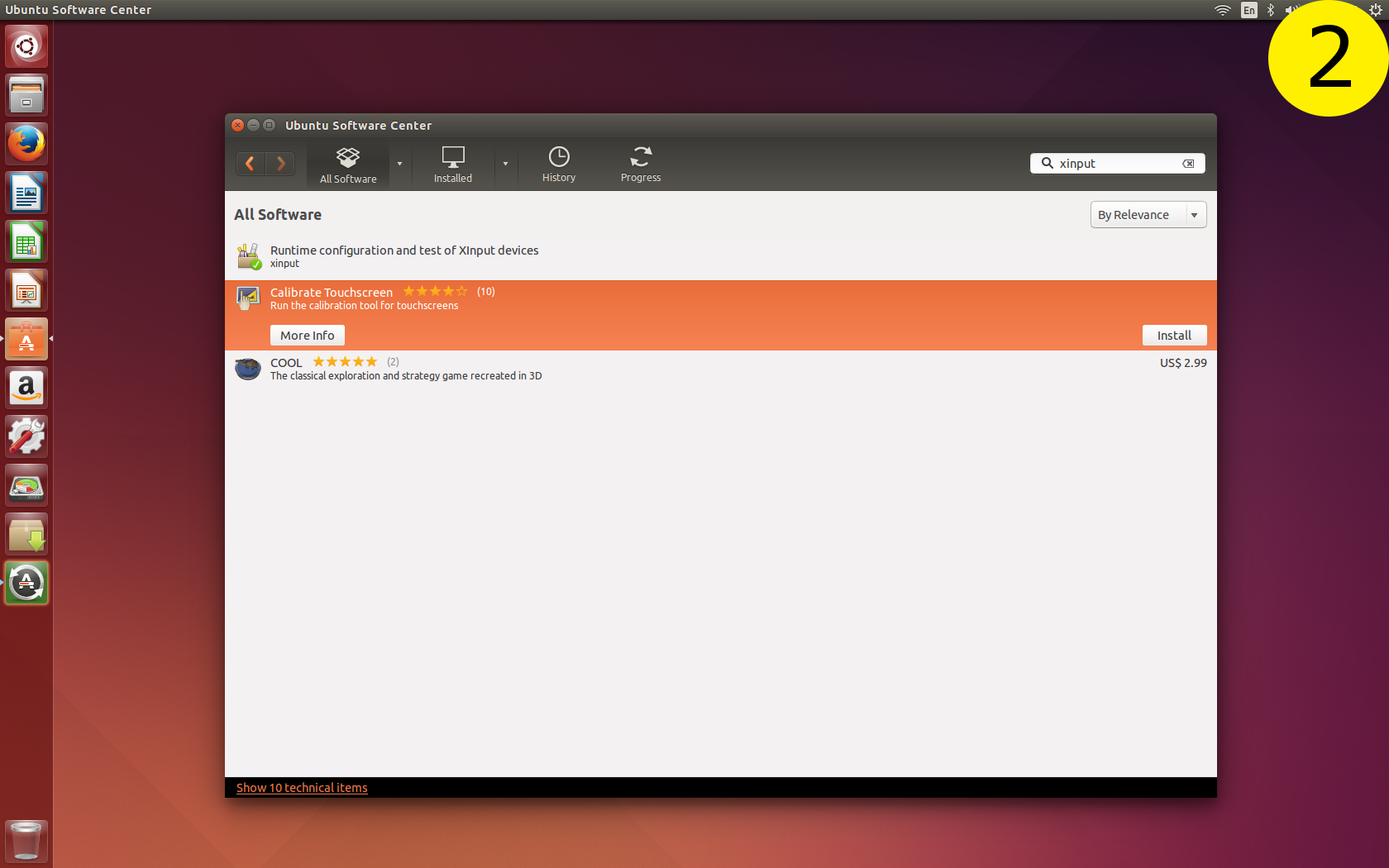The height and width of the screenshot is (868, 1389).
Task: Expand the All Software dropdown arrow
Action: 400,164
